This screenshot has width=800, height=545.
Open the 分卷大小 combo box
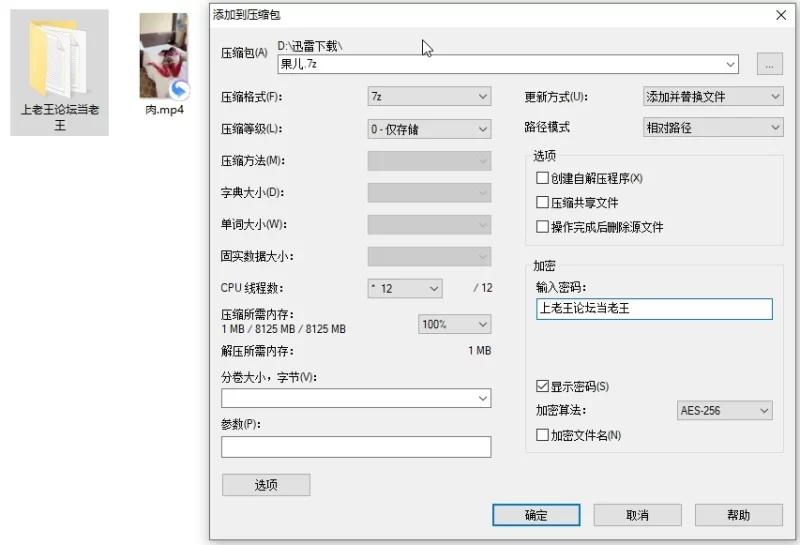click(356, 398)
